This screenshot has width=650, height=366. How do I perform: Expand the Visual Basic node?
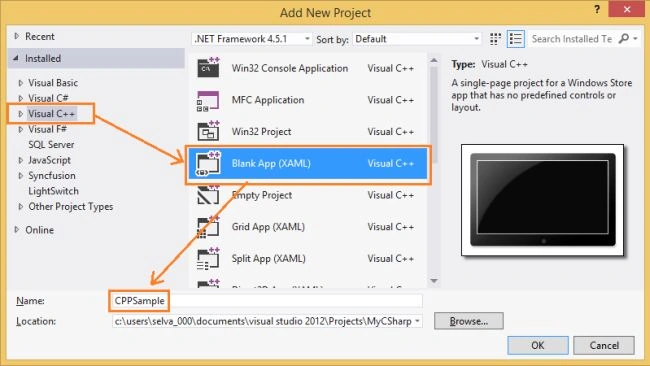(21, 83)
